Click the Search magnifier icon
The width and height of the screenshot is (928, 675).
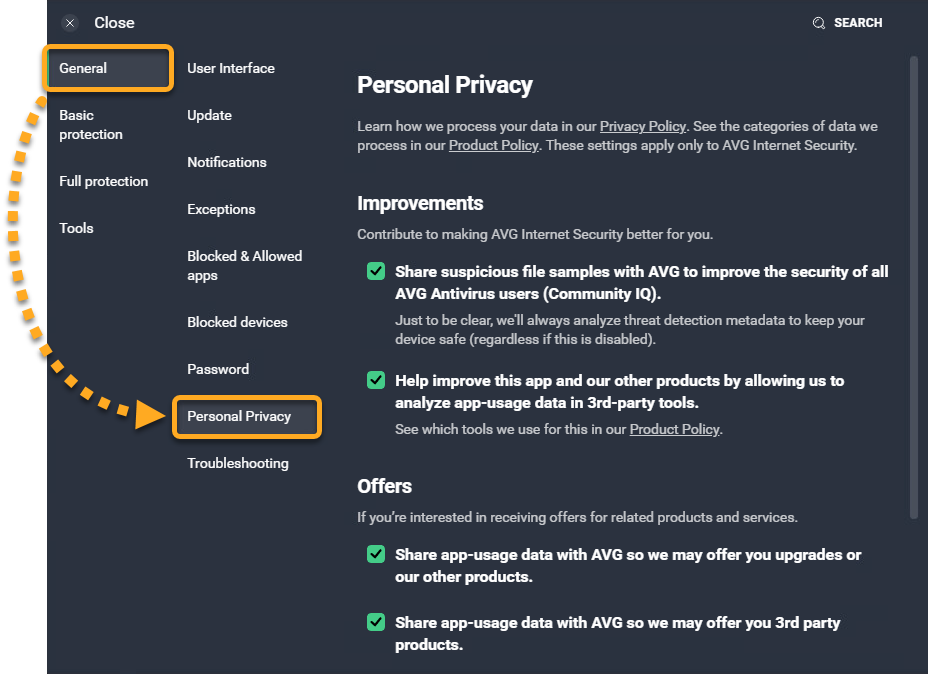(819, 23)
